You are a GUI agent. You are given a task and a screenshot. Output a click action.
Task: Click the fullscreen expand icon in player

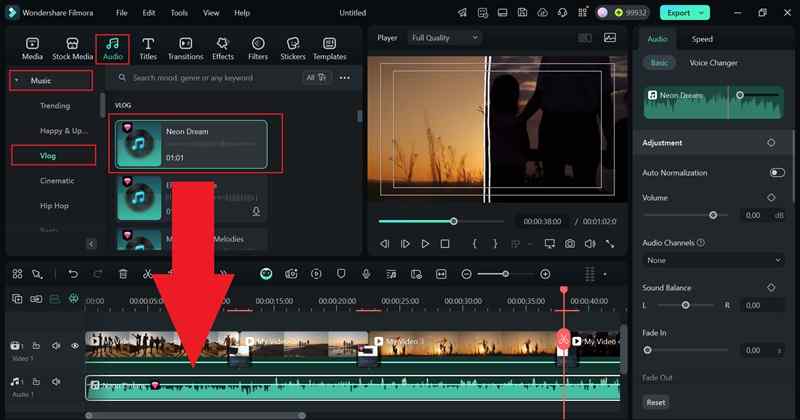(x=610, y=244)
